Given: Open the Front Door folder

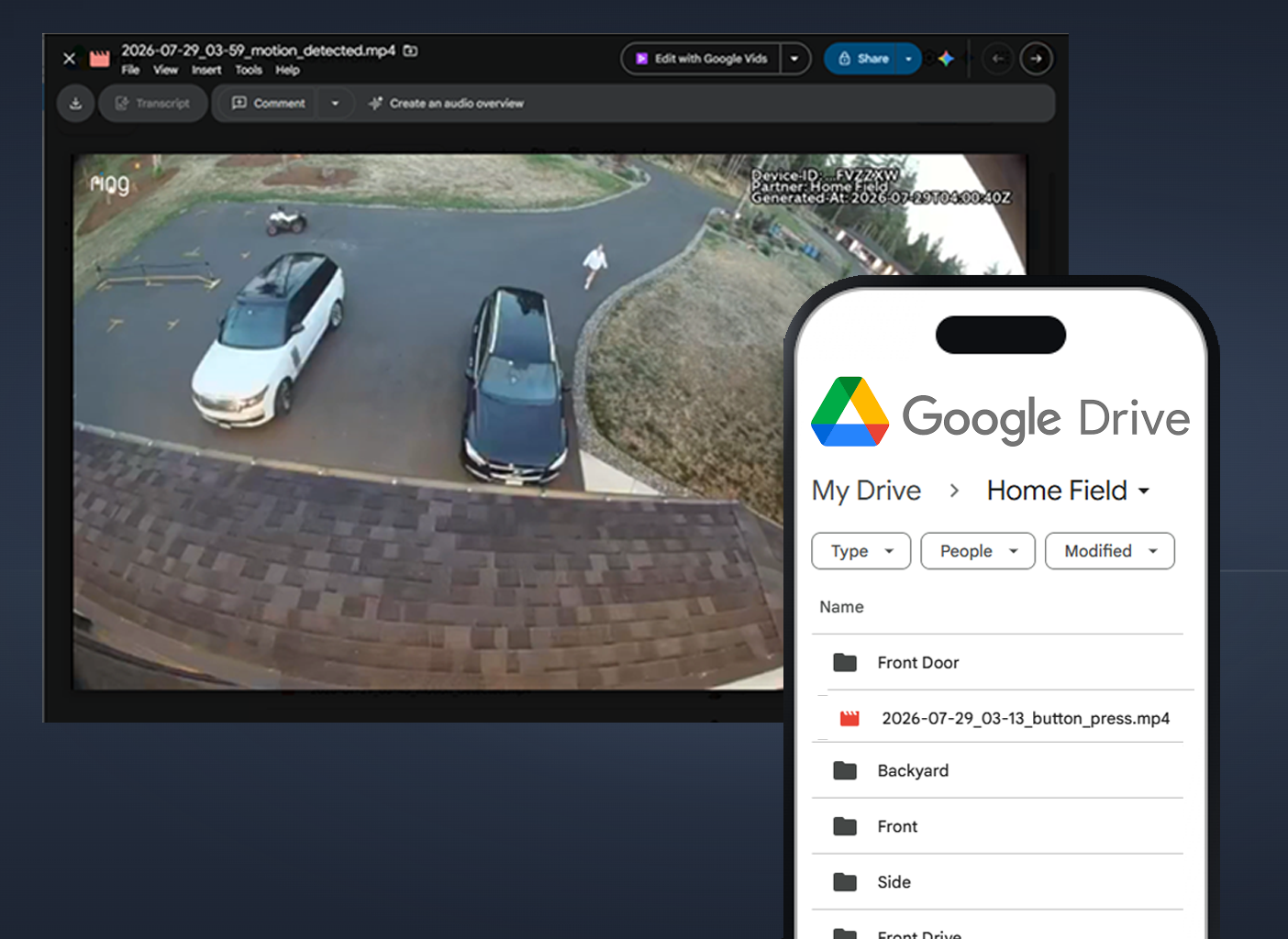Looking at the screenshot, I should point(998,662).
